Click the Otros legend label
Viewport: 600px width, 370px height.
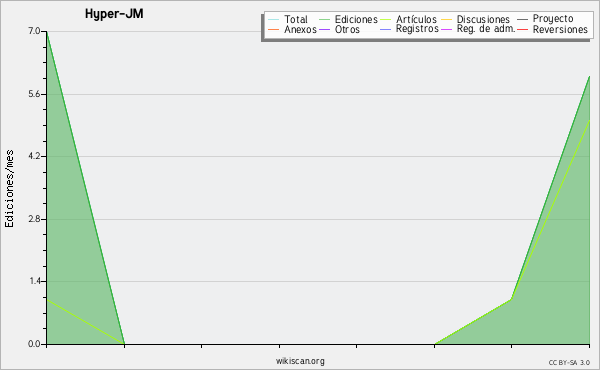pos(347,29)
